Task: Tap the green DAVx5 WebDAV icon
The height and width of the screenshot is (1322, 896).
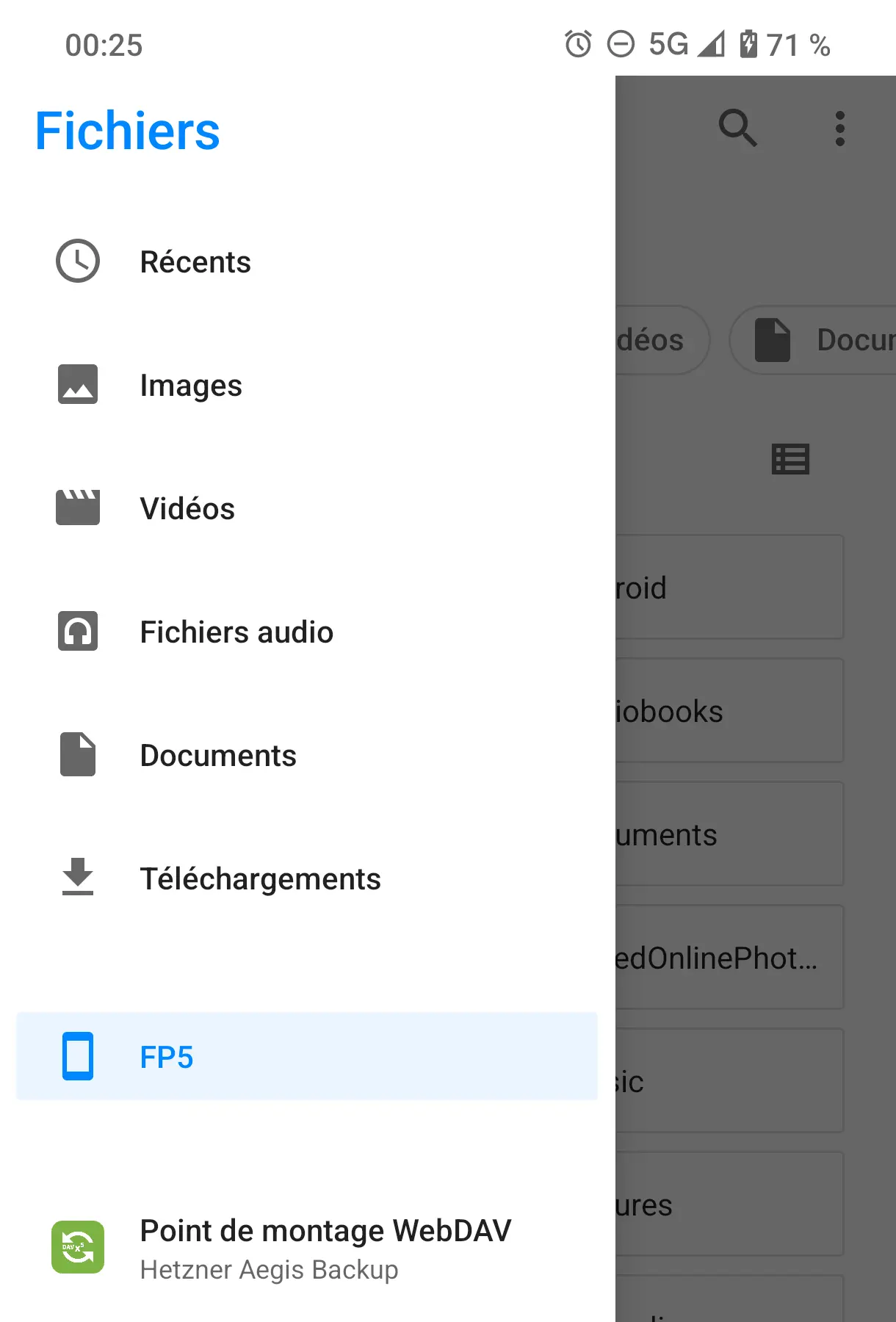Action: (78, 1247)
